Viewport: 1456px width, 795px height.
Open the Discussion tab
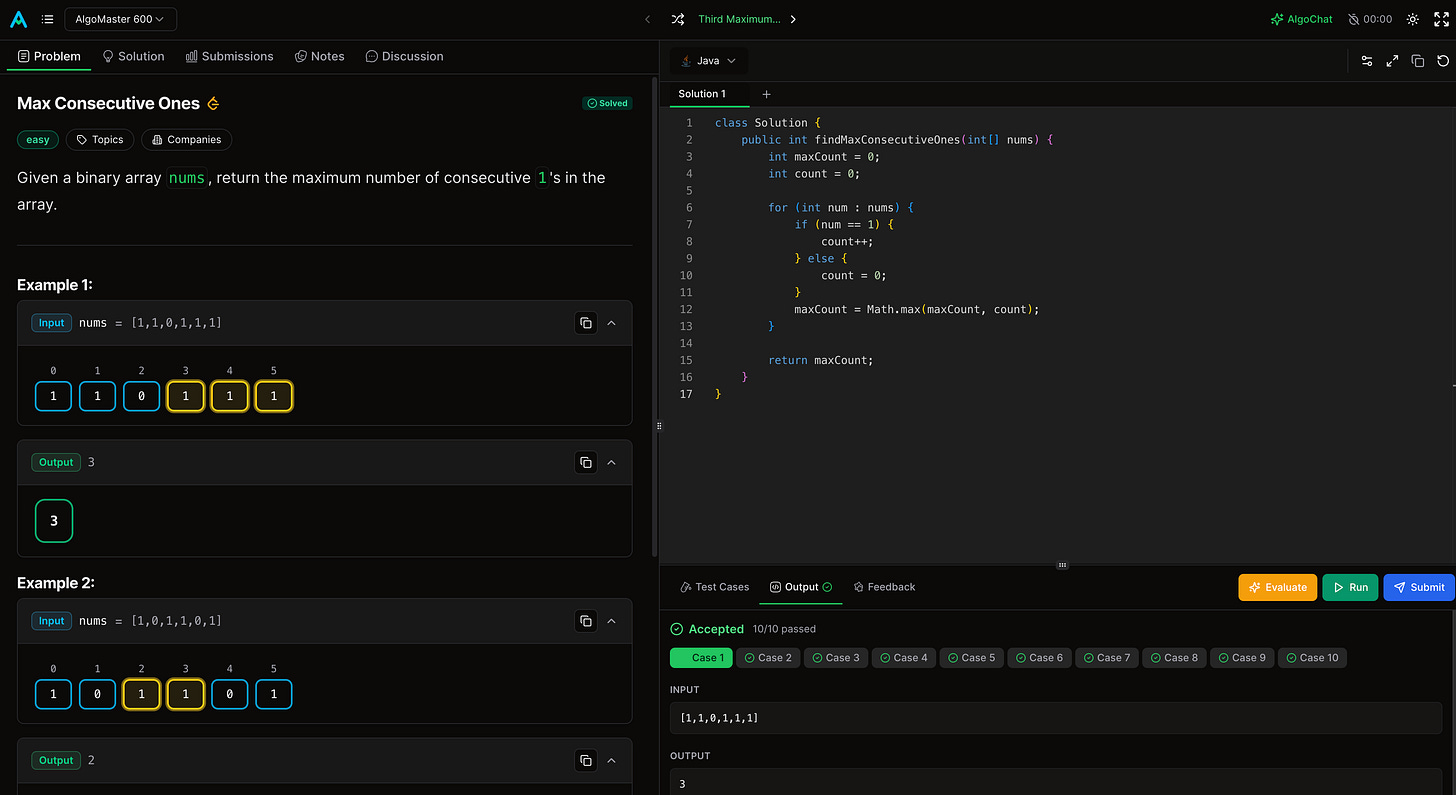click(x=404, y=56)
